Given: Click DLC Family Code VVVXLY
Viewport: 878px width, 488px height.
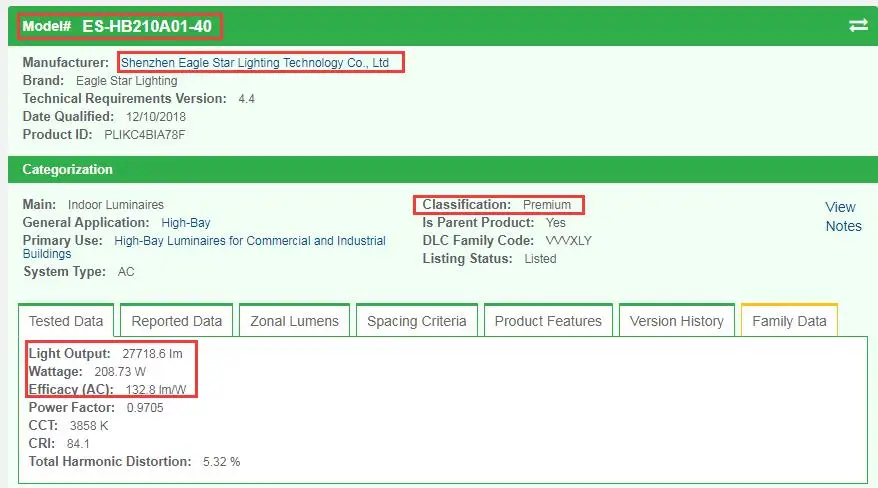Looking at the screenshot, I should click(568, 241).
